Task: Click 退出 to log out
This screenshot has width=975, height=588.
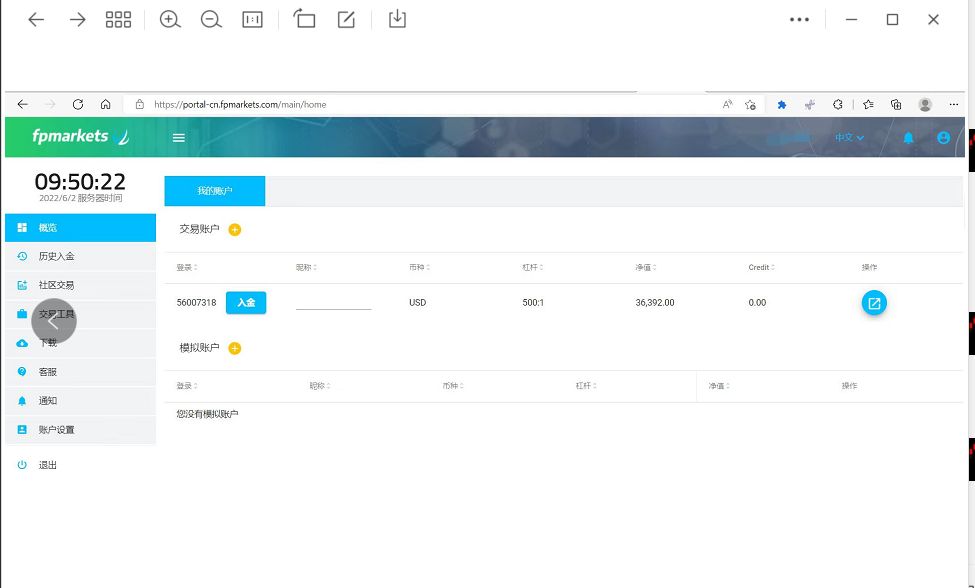Action: 48,465
